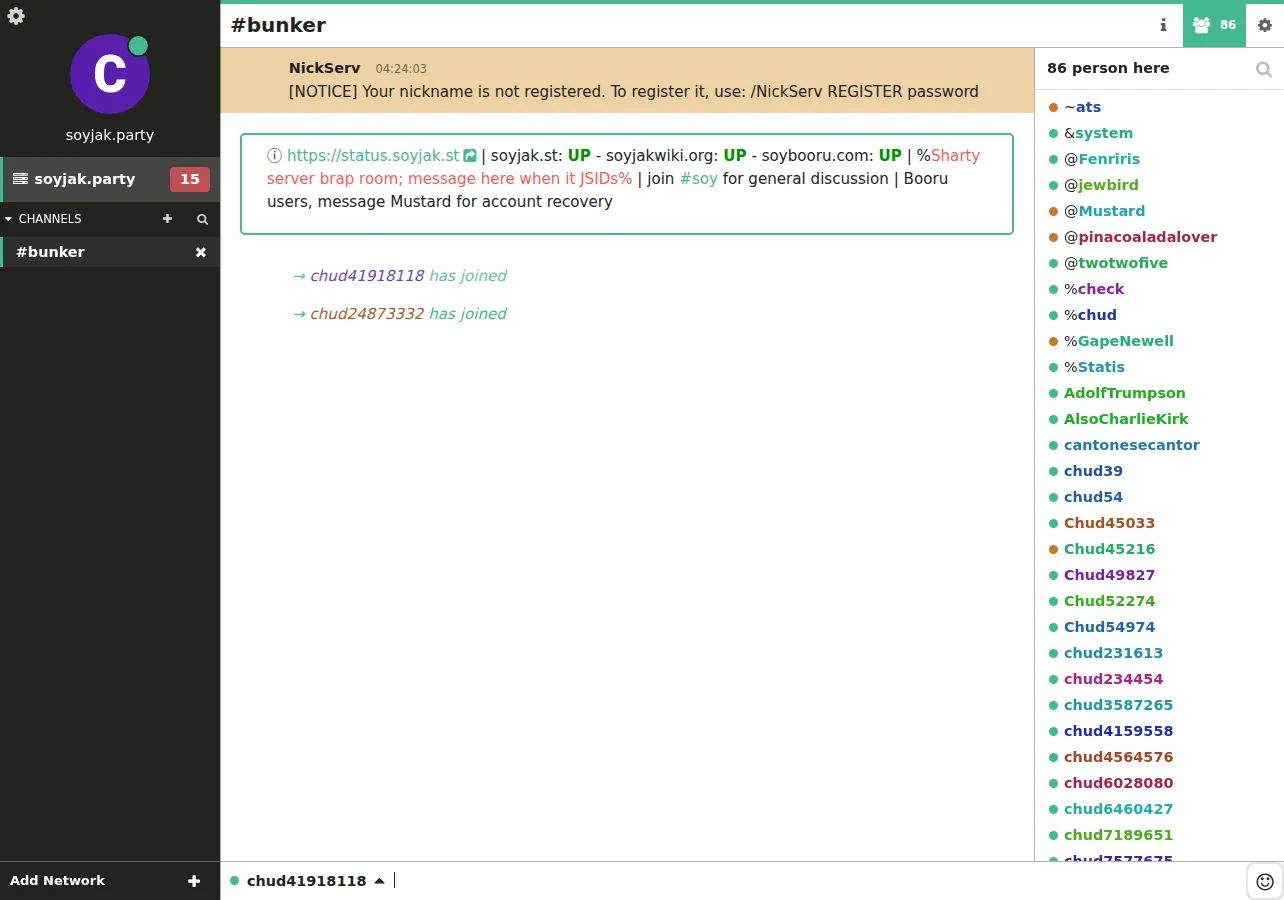The width and height of the screenshot is (1284, 900).
Task: Select user Chud54974 in the list
Action: coord(1109,627)
